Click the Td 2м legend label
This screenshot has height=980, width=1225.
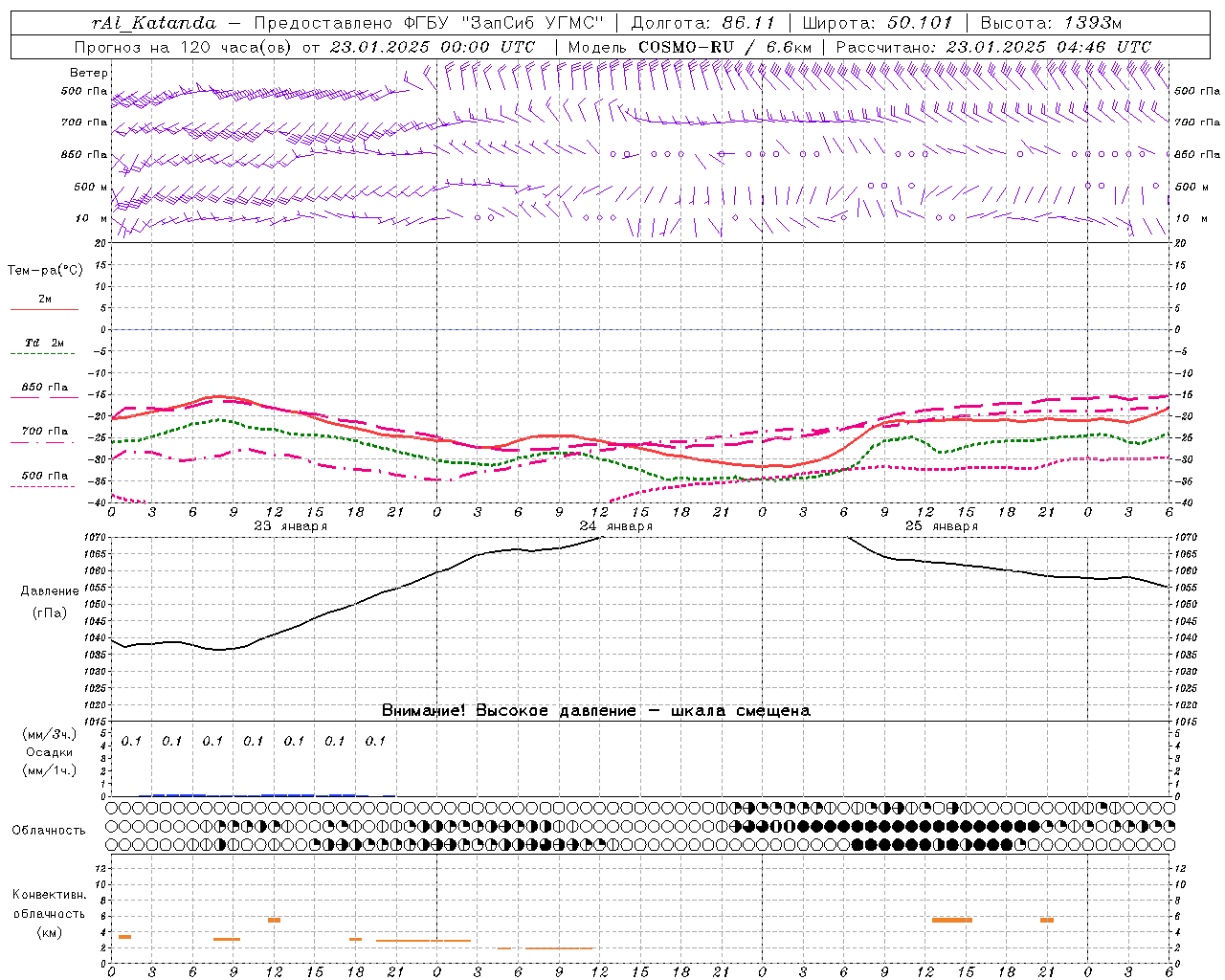point(45,343)
